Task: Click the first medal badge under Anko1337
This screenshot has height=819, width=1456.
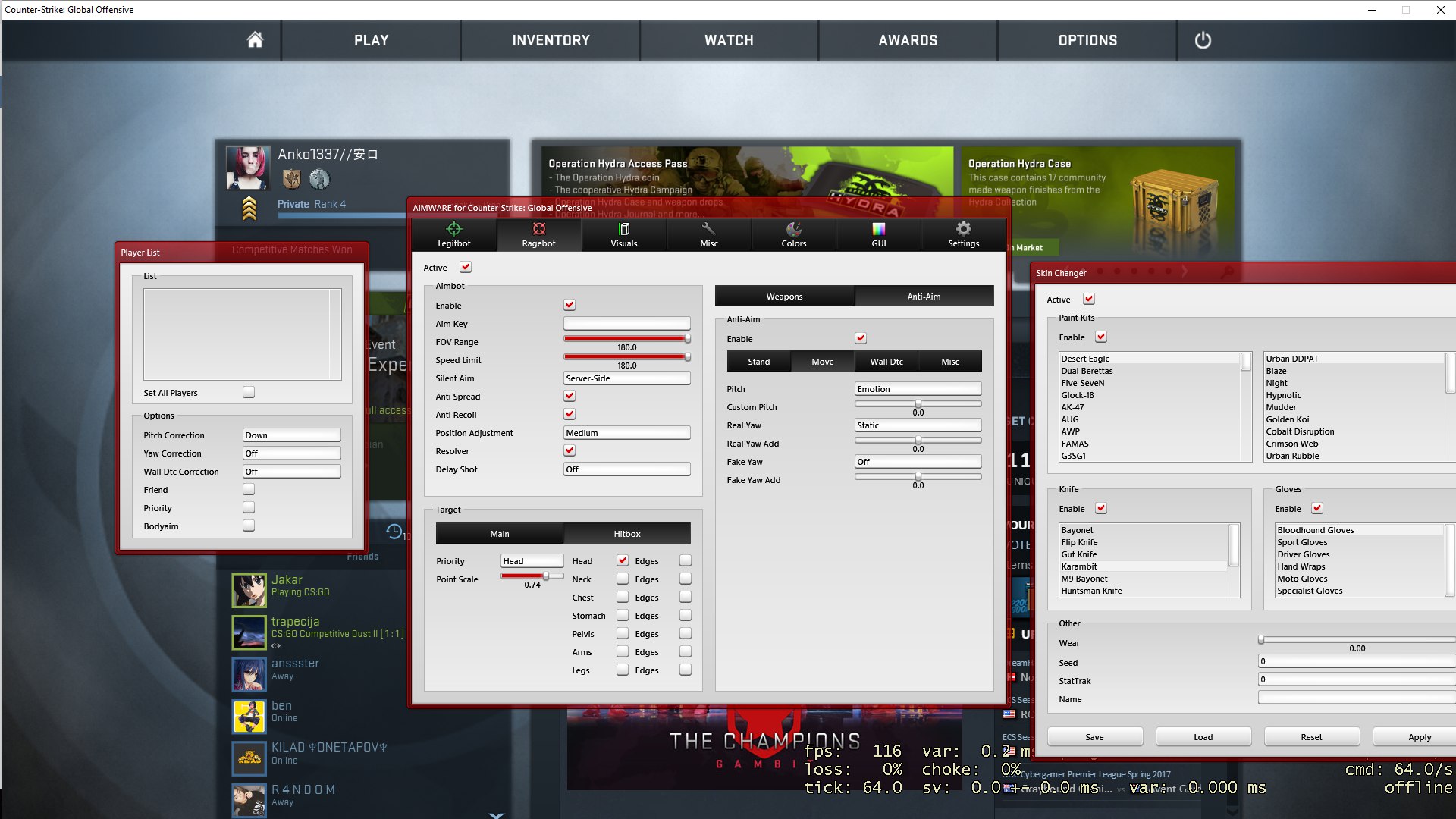Action: click(292, 179)
